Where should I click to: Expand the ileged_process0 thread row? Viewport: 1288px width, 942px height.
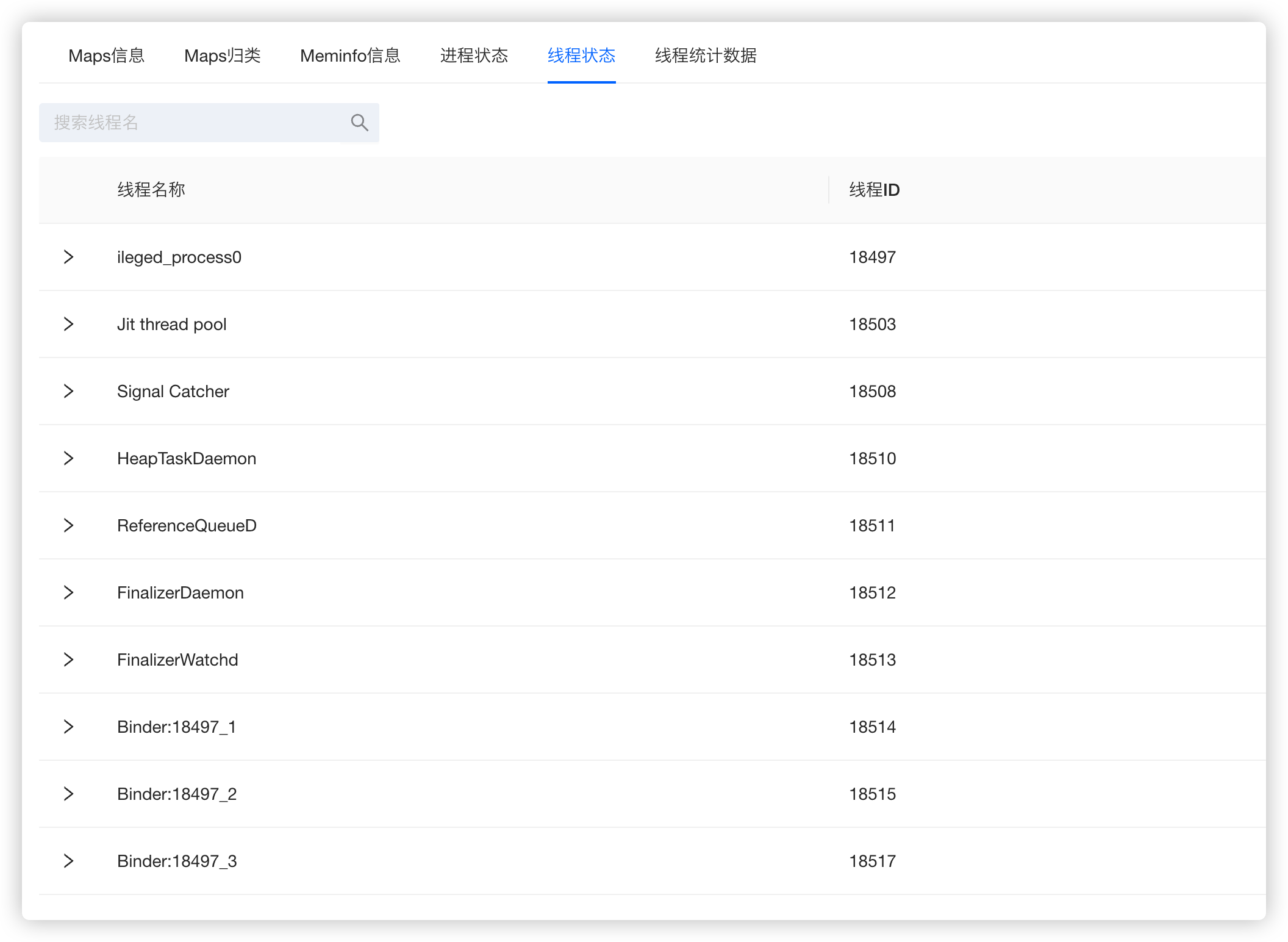coord(68,257)
